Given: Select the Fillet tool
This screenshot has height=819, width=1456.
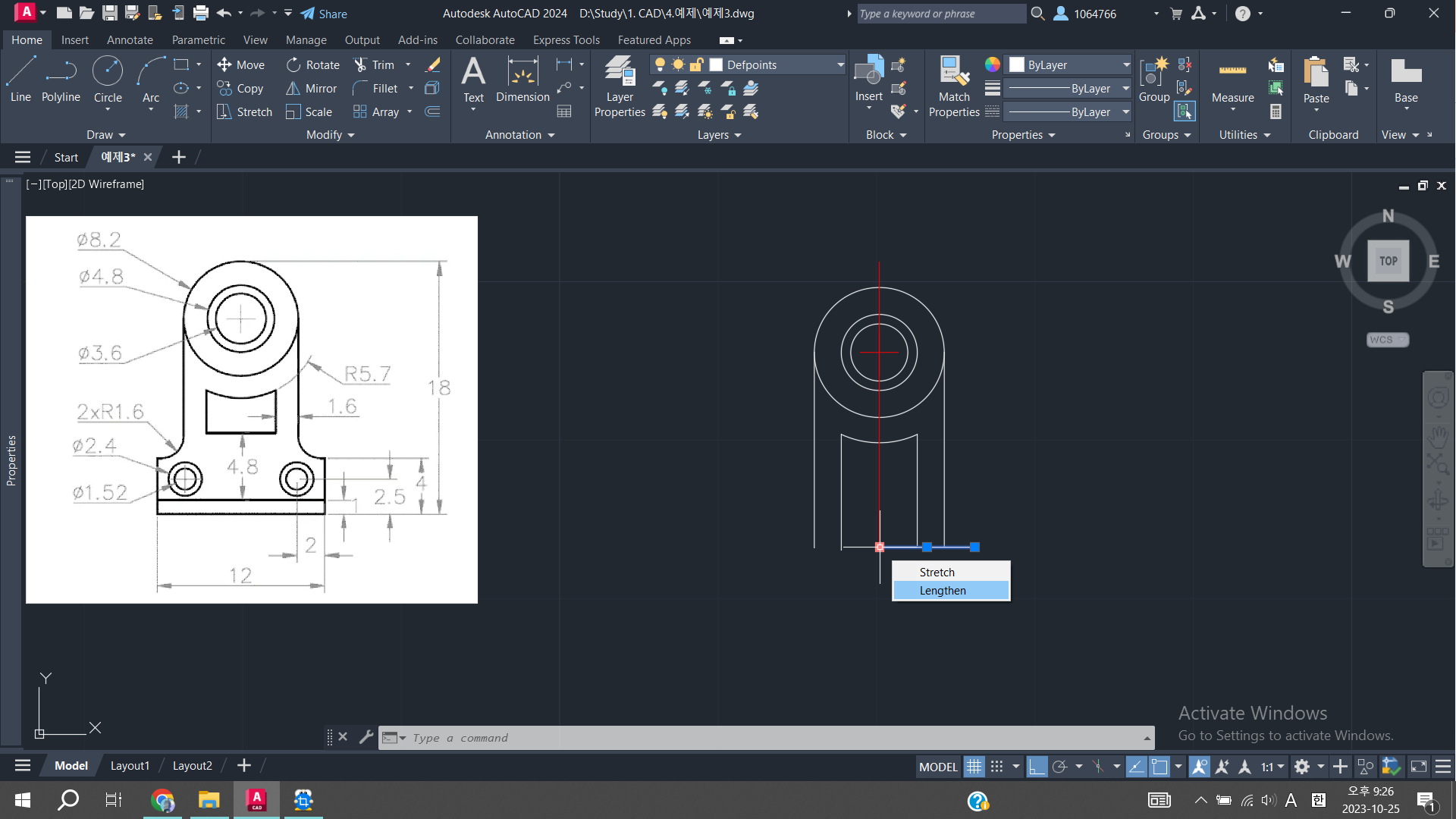Looking at the screenshot, I should point(376,89).
